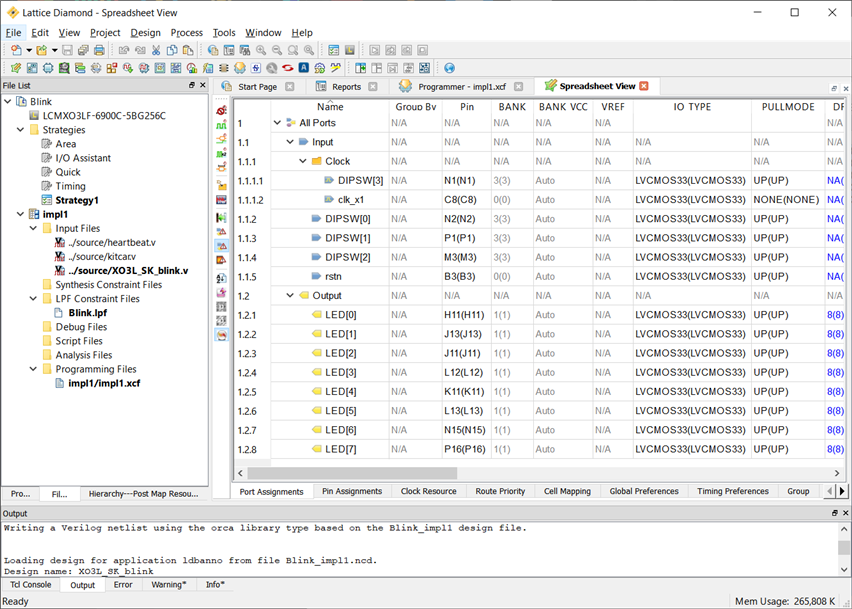Click the Find binoculars icon
This screenshot has height=609, width=852.
click(245, 51)
